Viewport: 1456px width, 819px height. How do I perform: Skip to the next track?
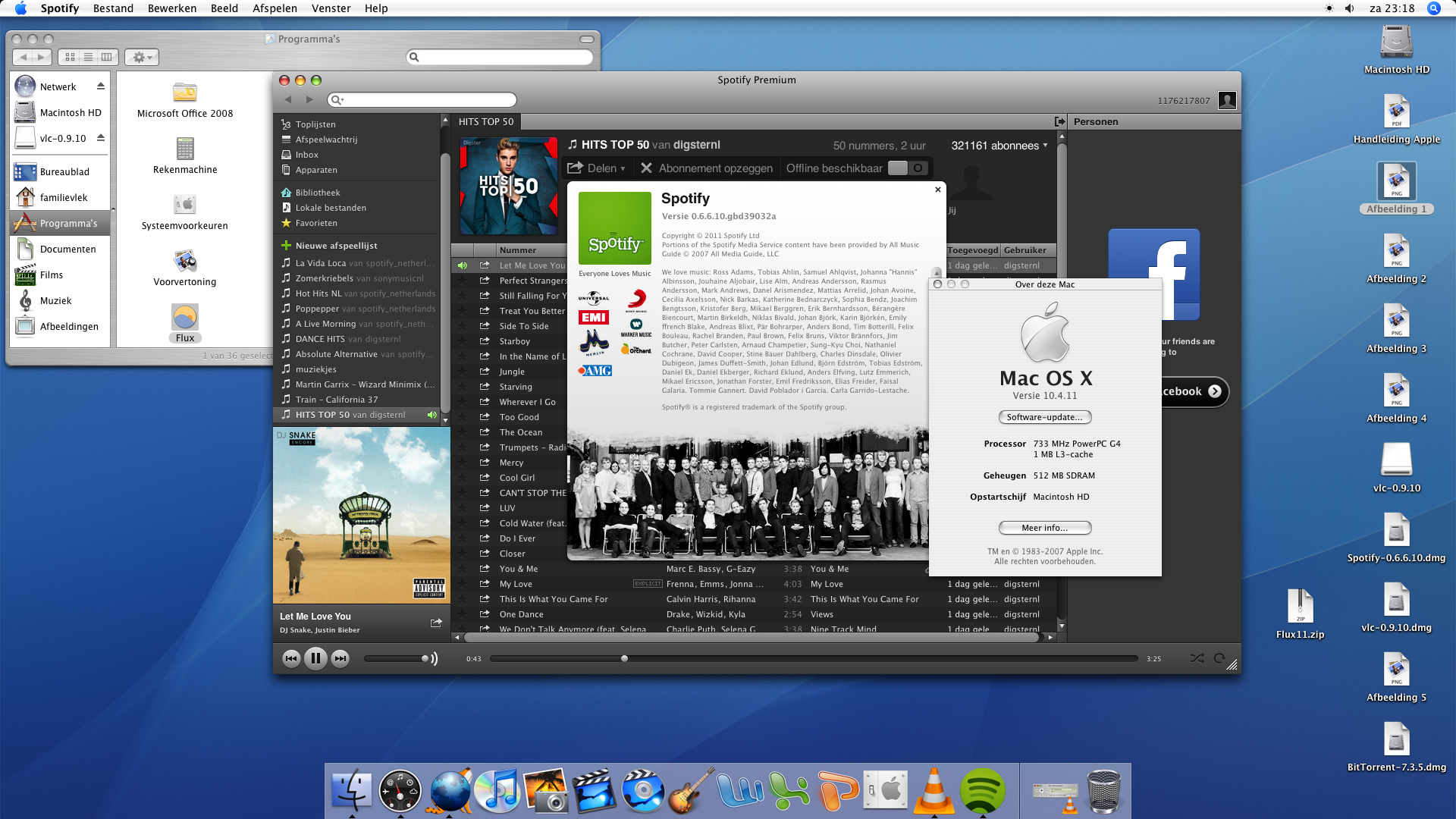point(340,658)
